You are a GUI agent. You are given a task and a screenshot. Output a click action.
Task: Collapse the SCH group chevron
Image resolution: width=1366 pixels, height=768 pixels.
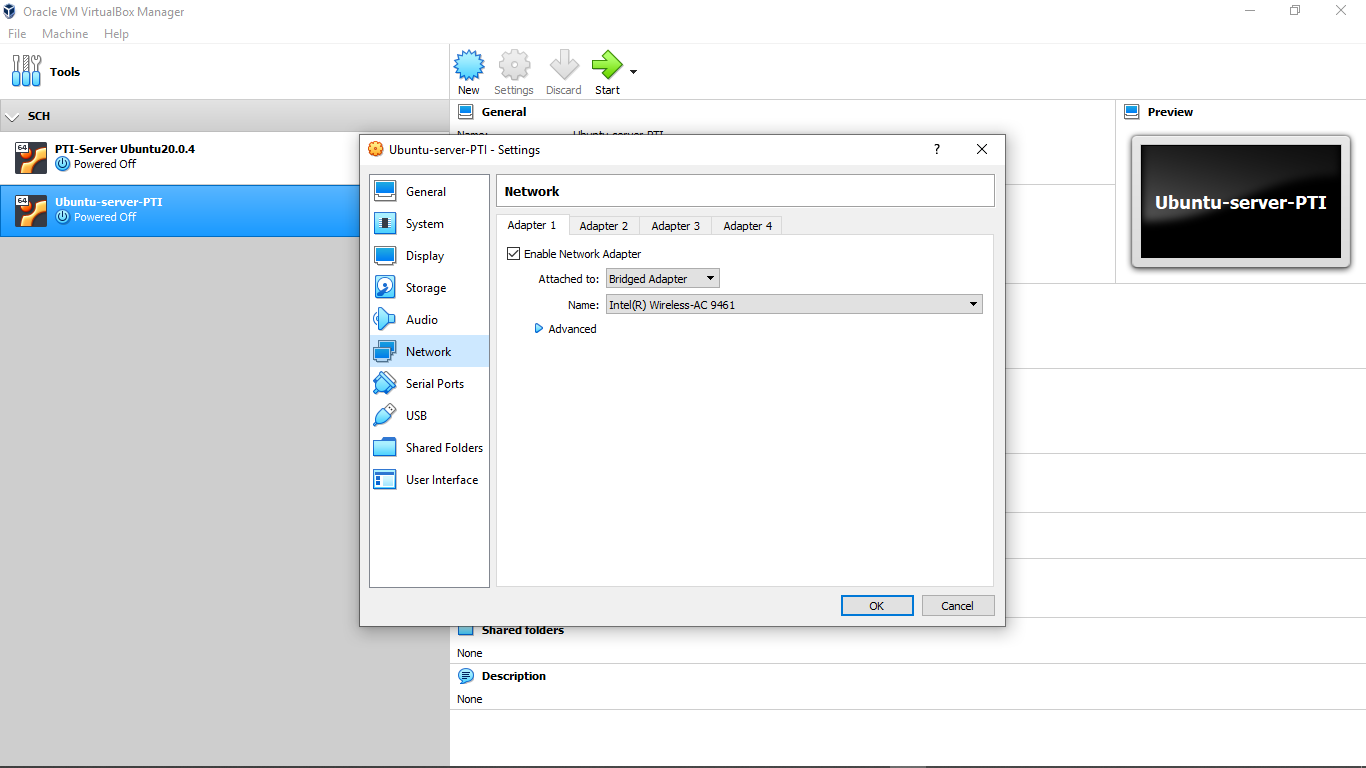12,117
